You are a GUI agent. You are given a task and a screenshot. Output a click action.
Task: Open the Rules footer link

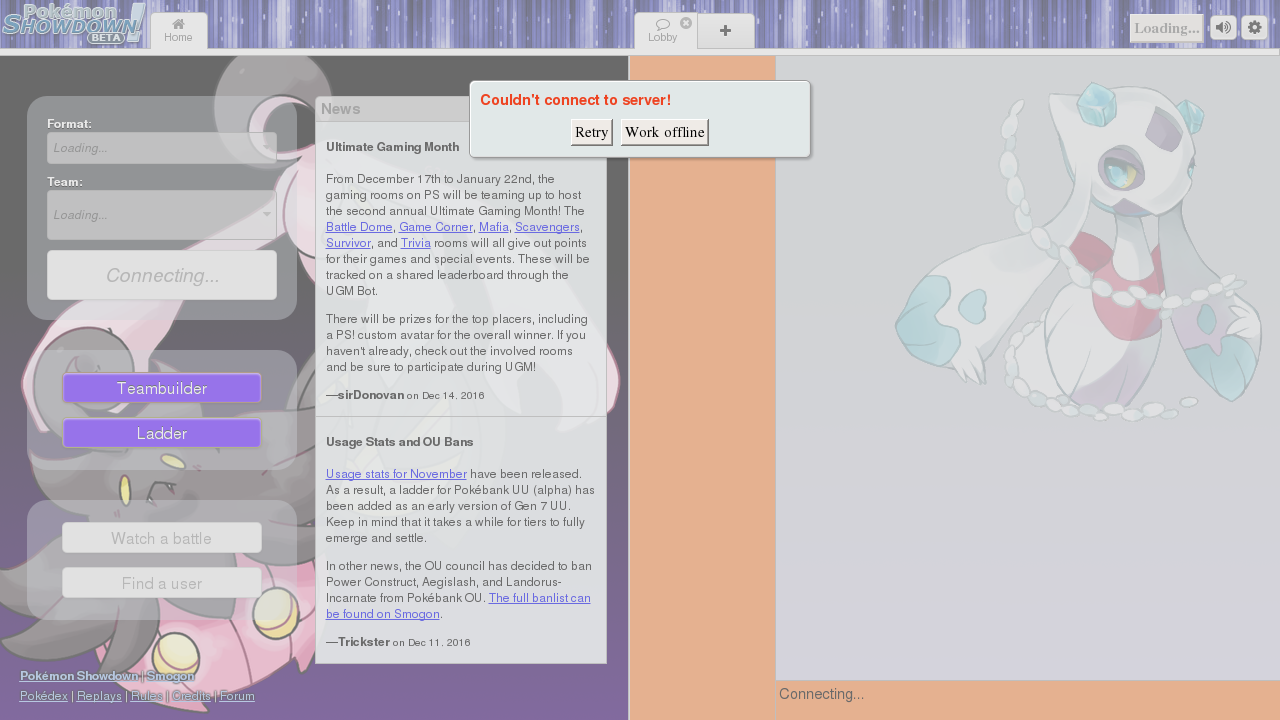tap(146, 696)
